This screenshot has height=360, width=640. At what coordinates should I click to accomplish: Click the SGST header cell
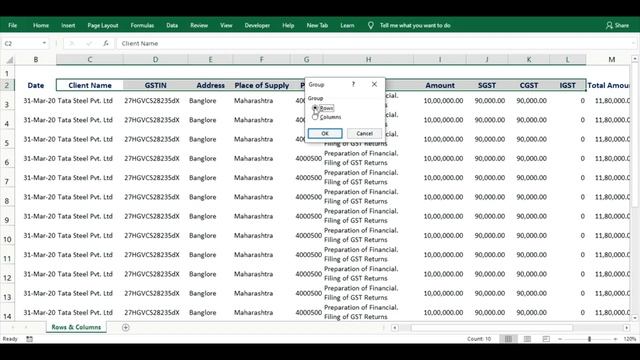487,85
